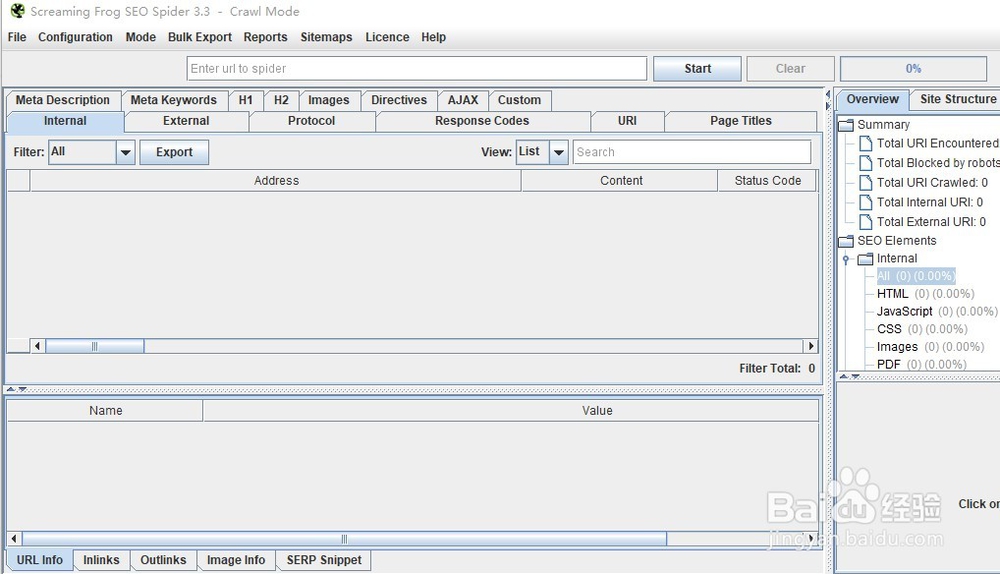Viewport: 1000px width, 574px height.
Task: Switch to the Directives tab
Action: [399, 100]
